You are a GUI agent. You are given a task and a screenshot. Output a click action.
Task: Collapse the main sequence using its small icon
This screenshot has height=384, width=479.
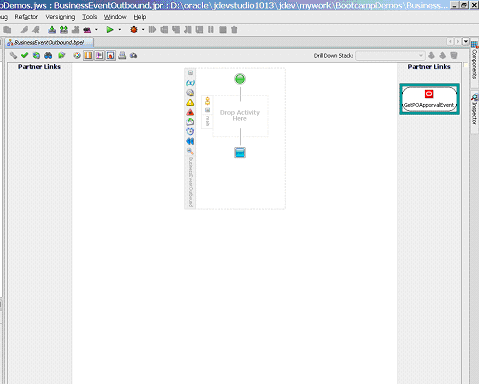pos(207,110)
